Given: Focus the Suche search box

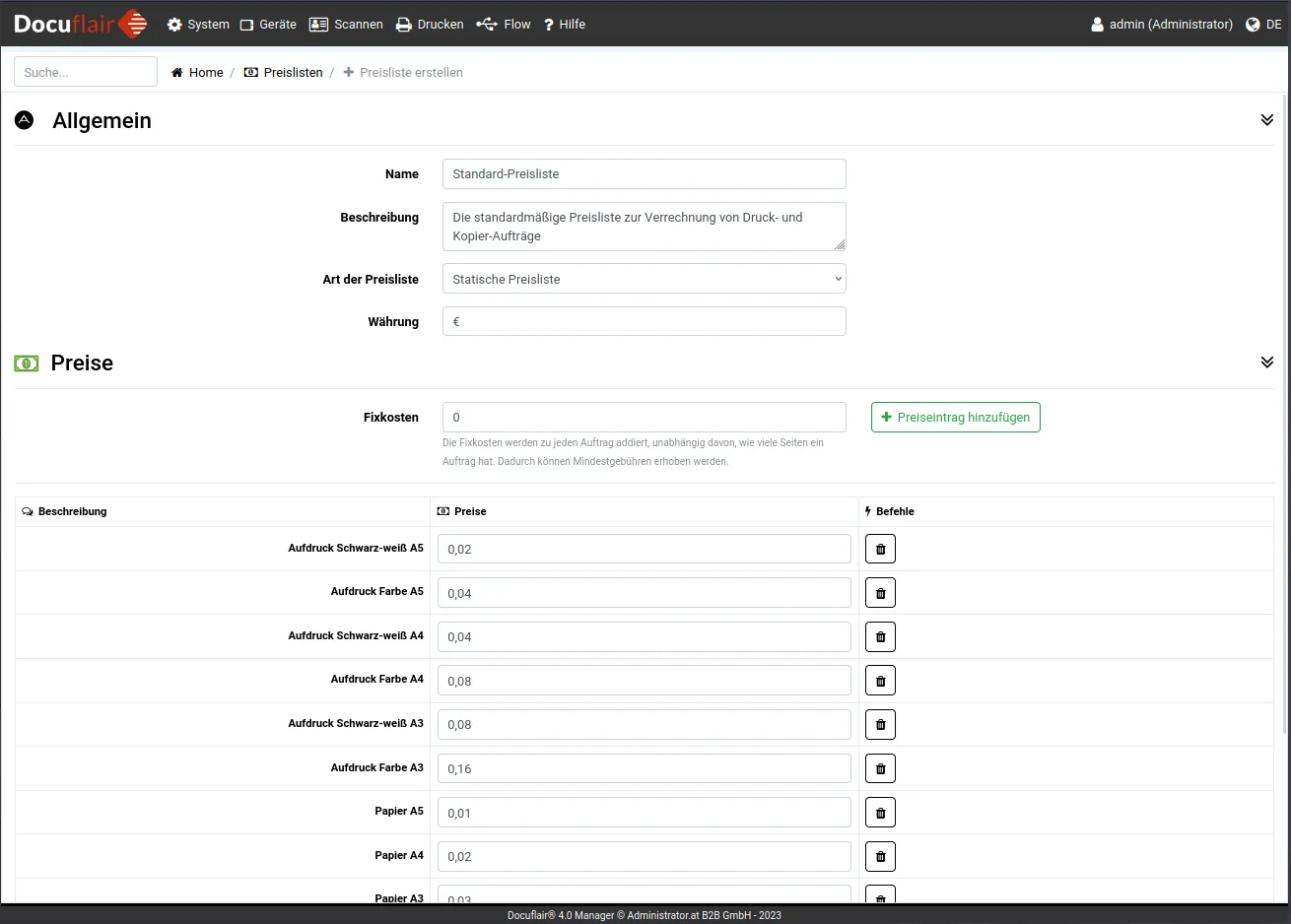Looking at the screenshot, I should 86,72.
